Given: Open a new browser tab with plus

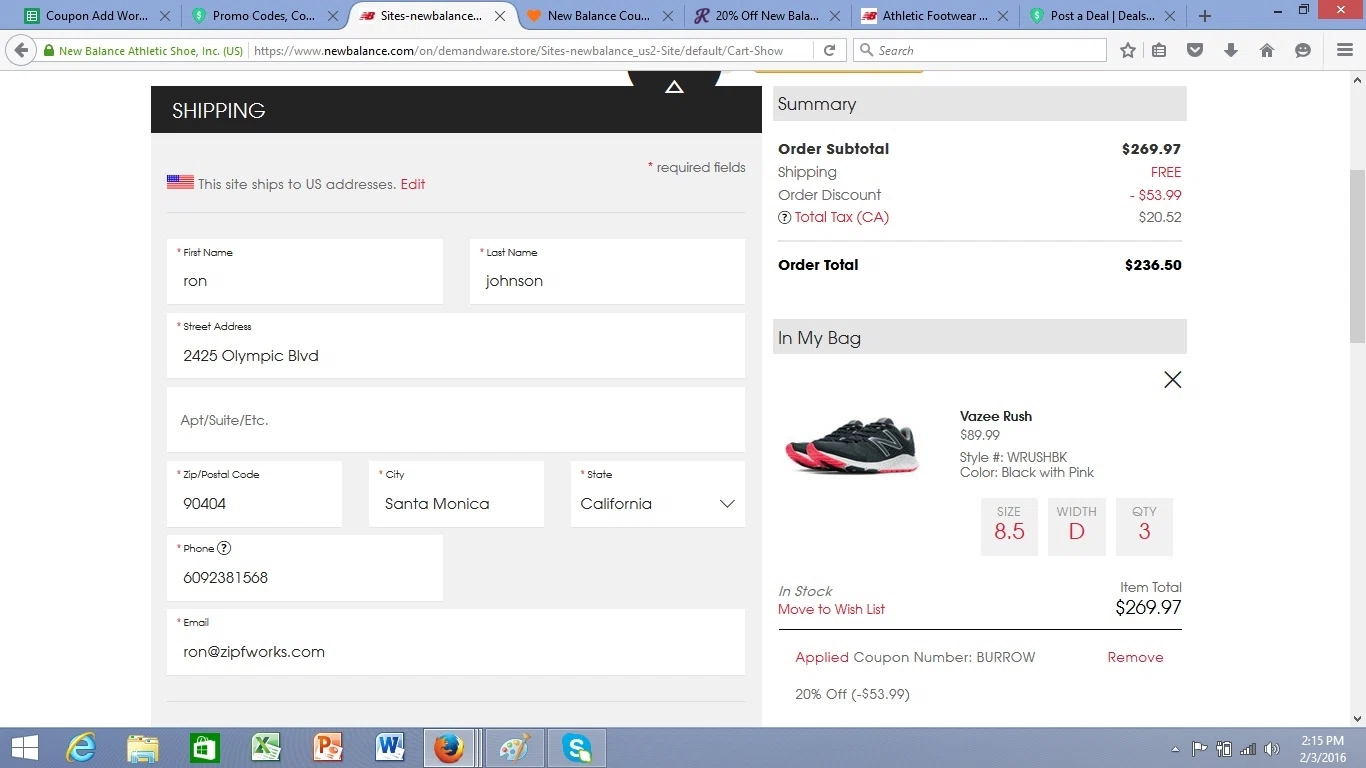Looking at the screenshot, I should pyautogui.click(x=1205, y=16).
